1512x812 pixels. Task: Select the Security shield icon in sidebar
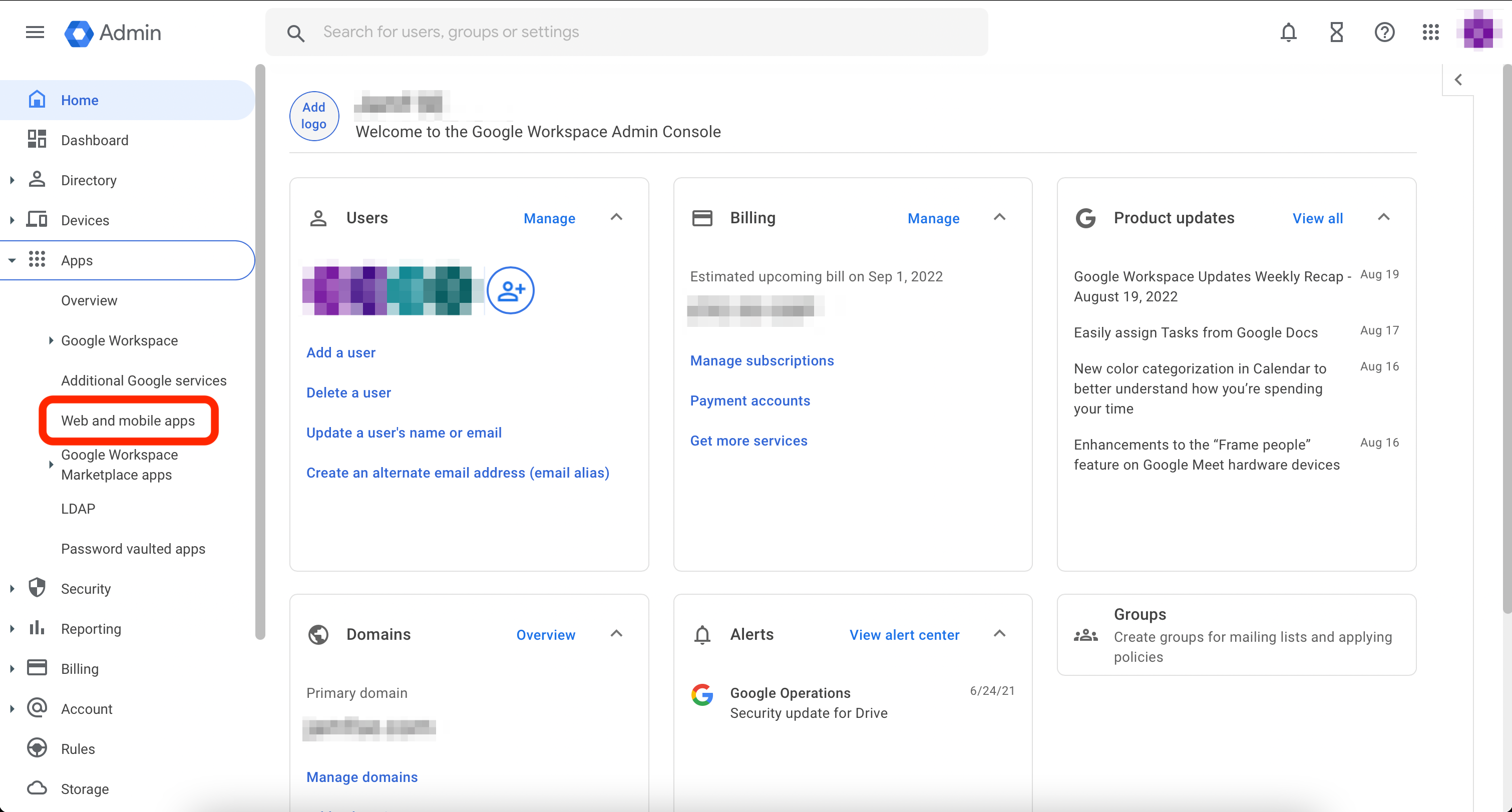37,588
